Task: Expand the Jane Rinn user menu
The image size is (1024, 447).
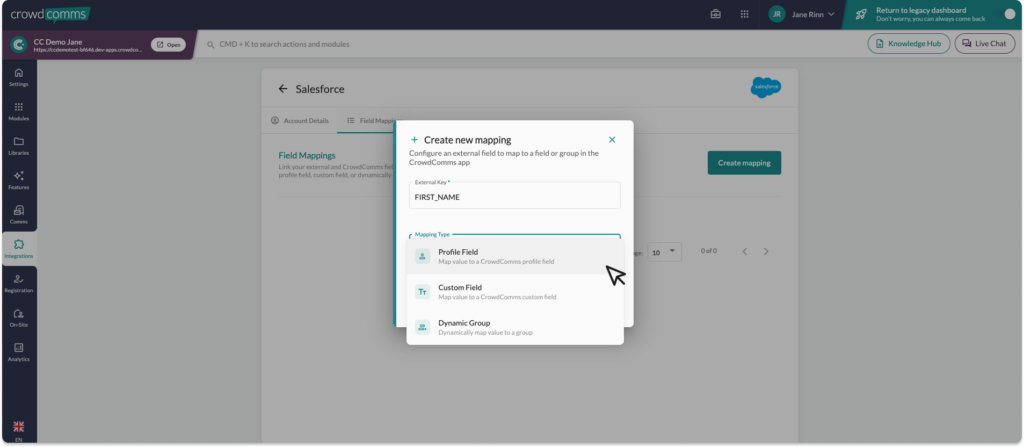Action: click(x=802, y=14)
